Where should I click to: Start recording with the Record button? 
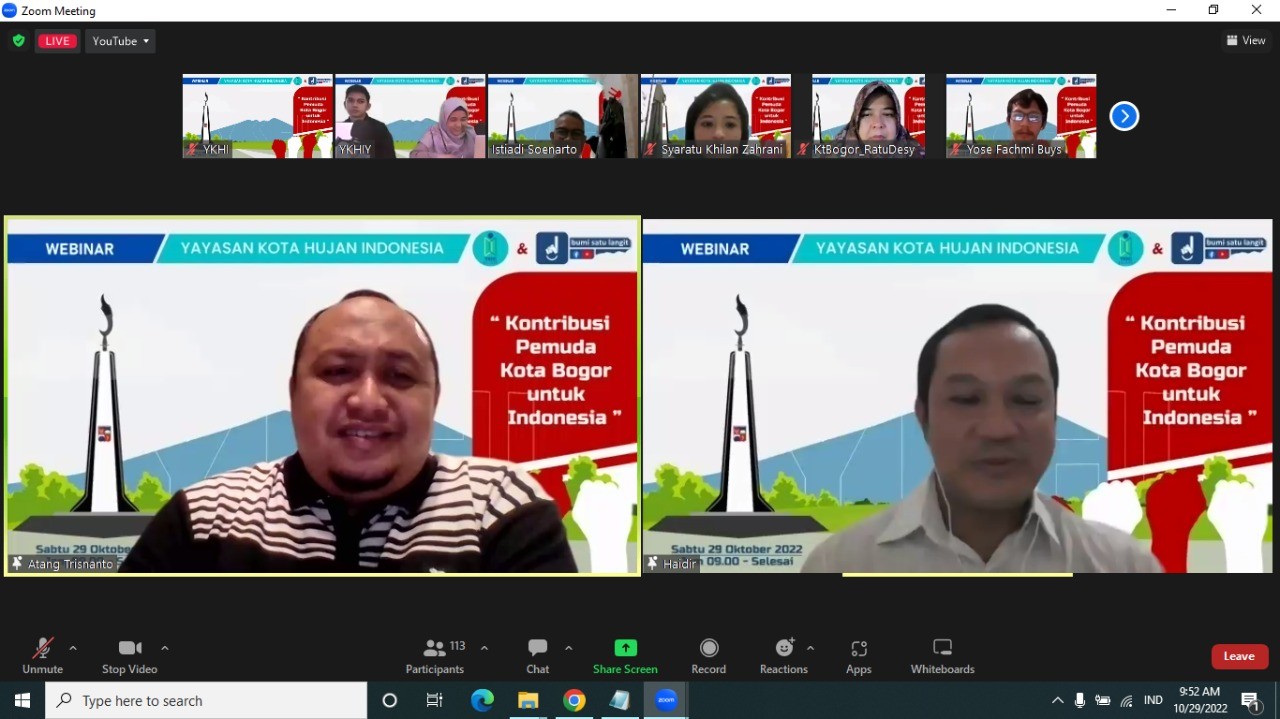(x=709, y=656)
